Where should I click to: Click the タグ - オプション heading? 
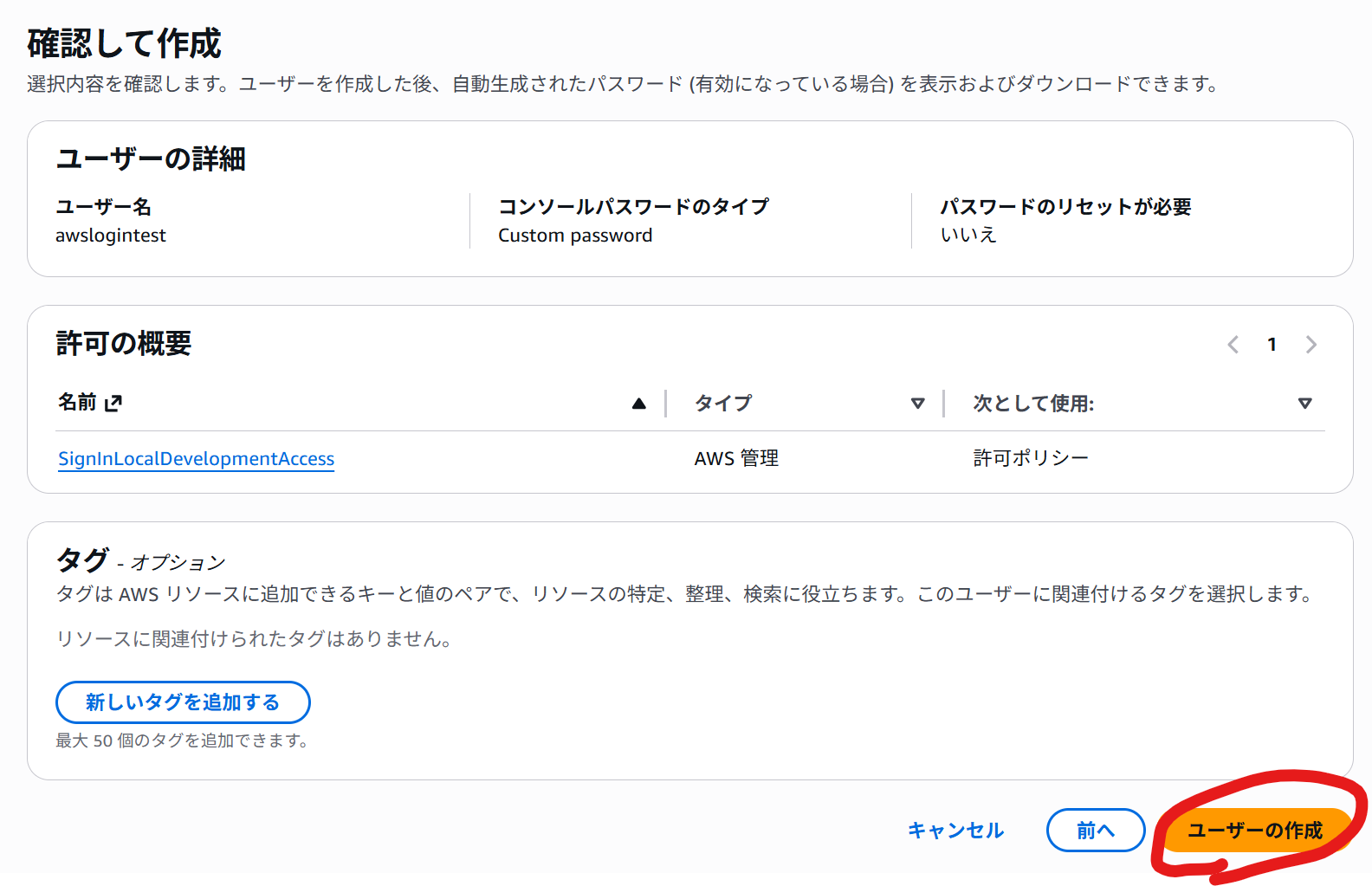(140, 560)
